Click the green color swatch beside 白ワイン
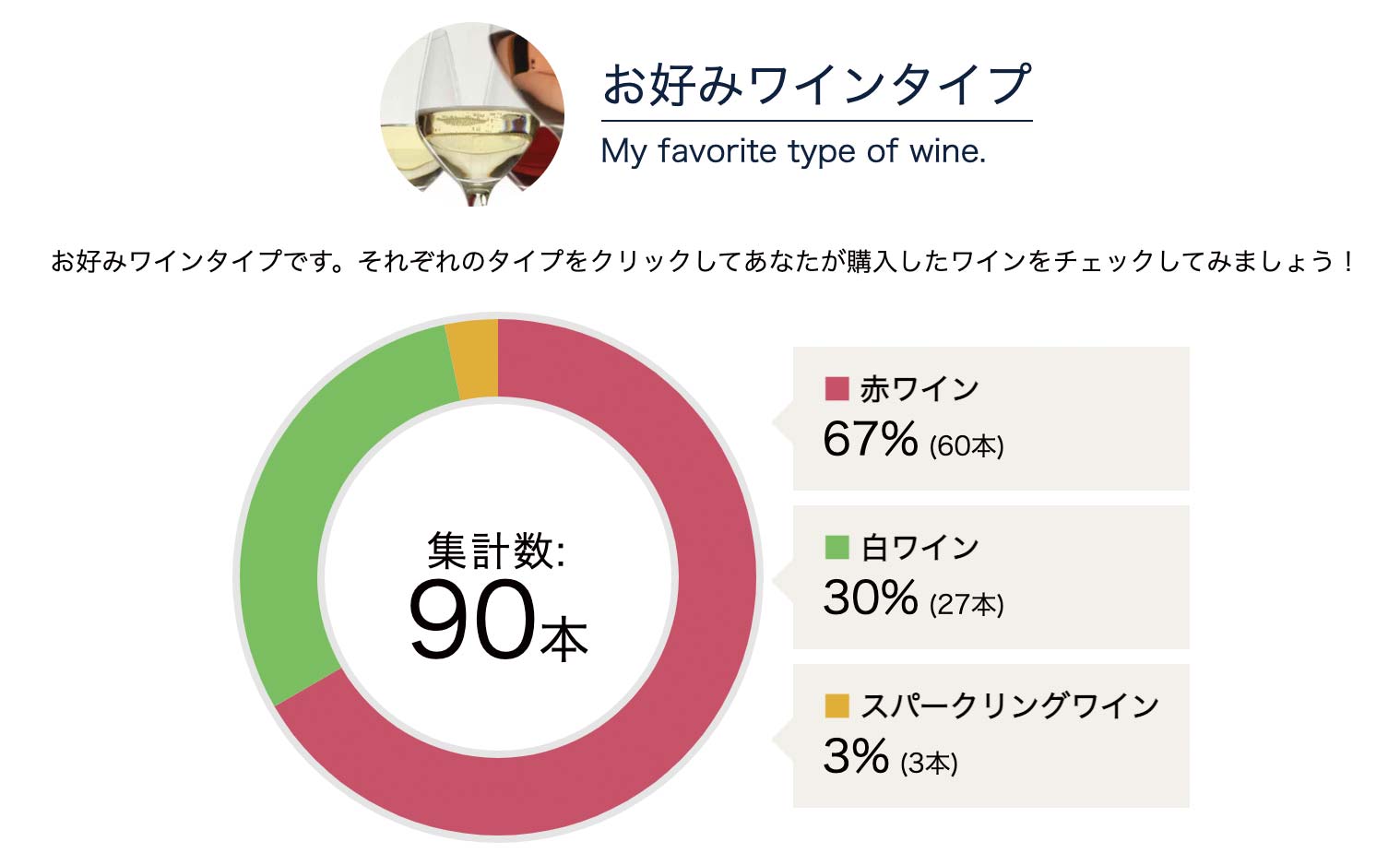Viewport: 1400px width, 865px height. coord(836,547)
